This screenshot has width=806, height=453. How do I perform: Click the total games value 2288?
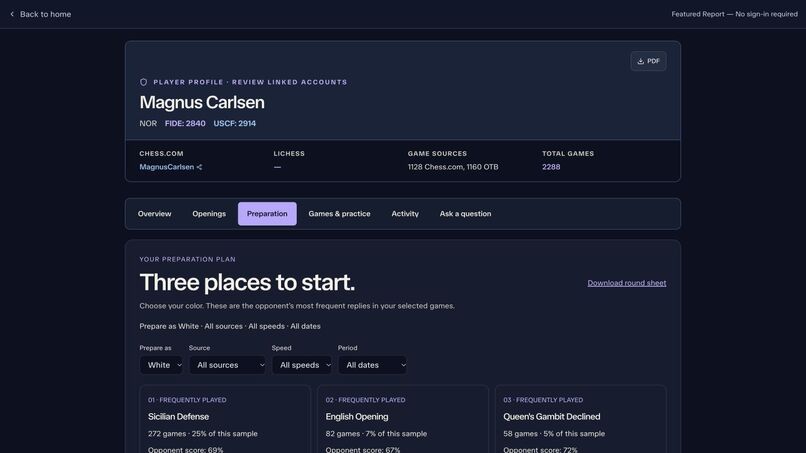[551, 167]
